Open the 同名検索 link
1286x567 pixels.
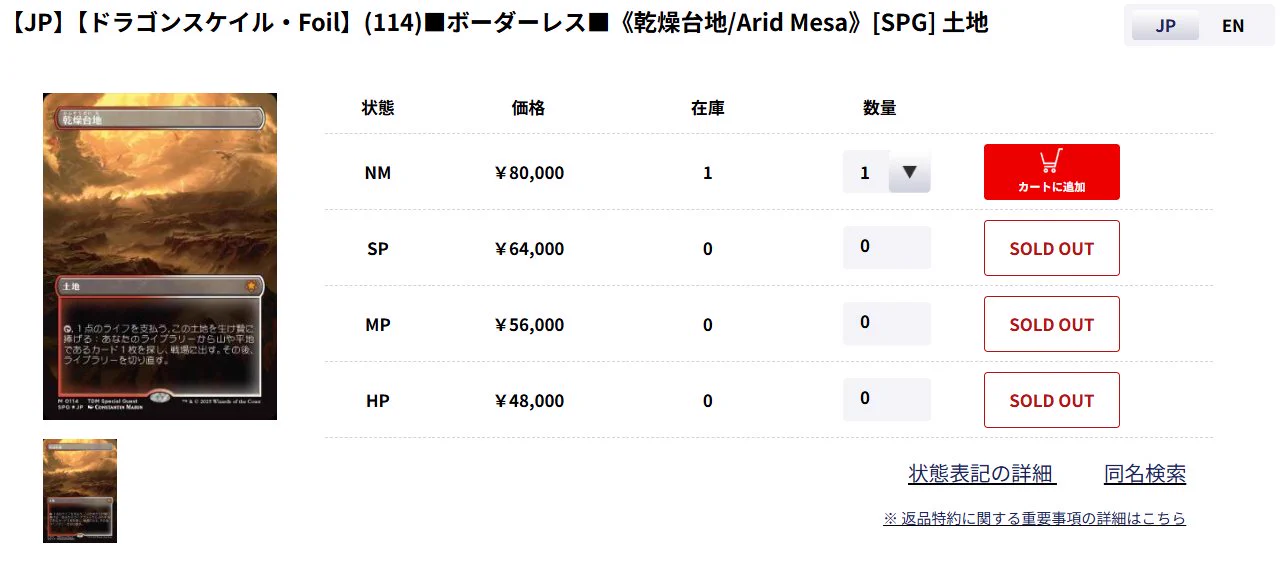pyautogui.click(x=1145, y=474)
